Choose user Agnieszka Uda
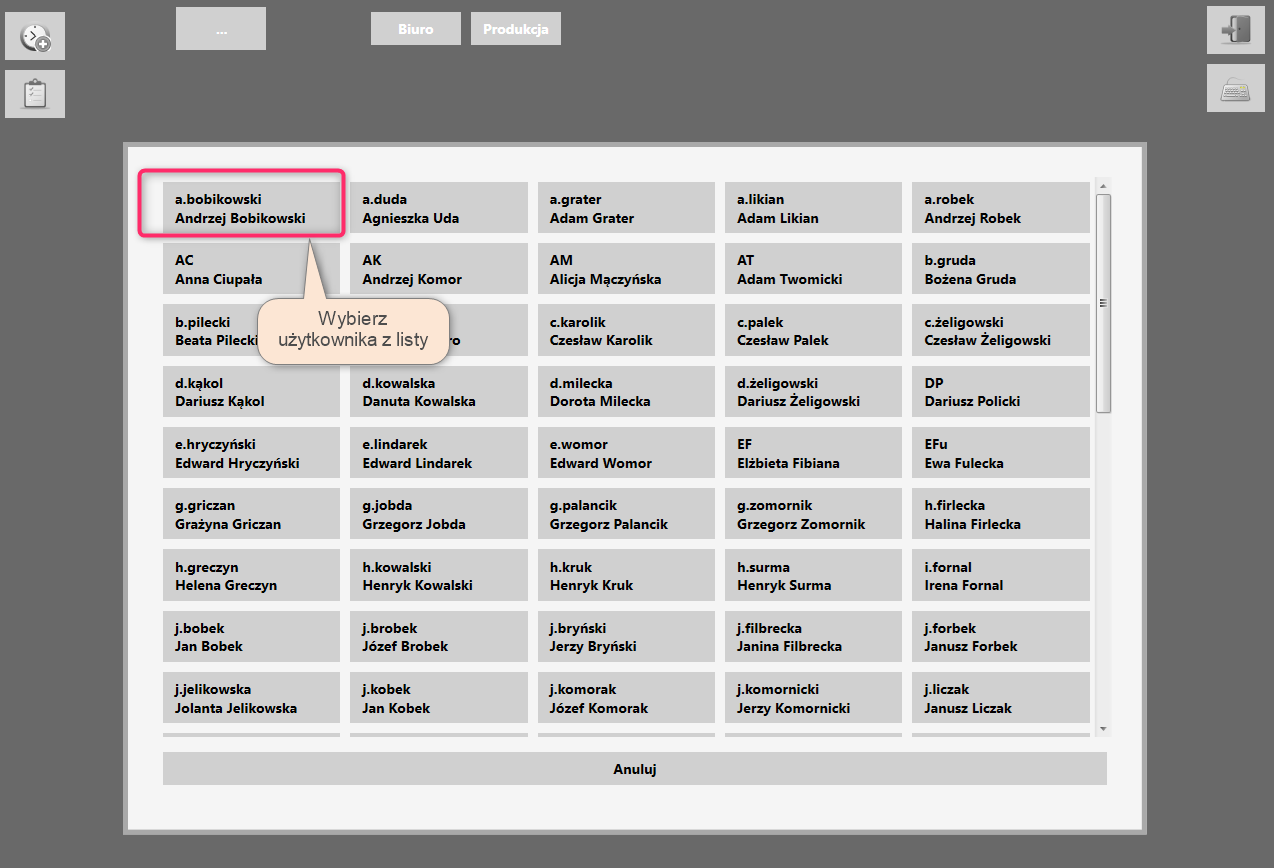 pos(438,208)
